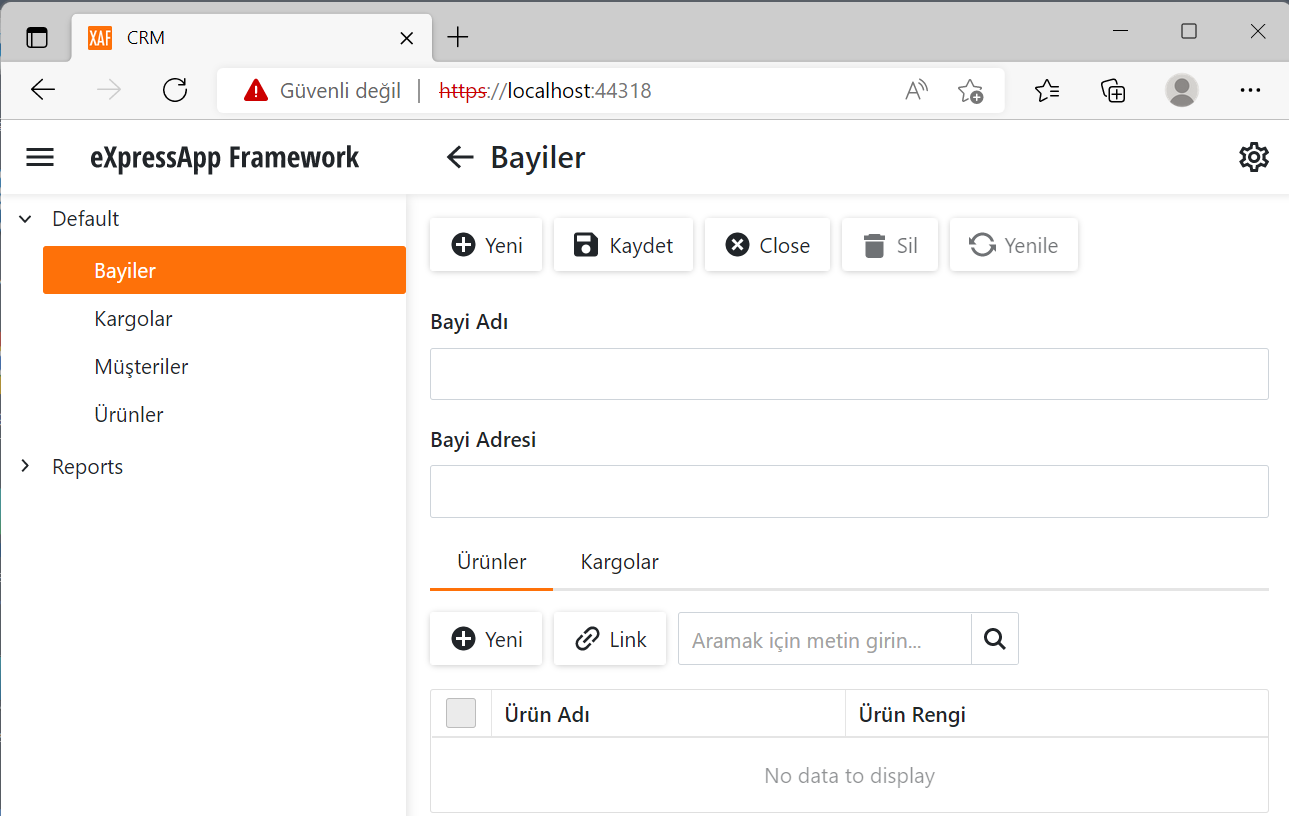Open the settings gear icon
Screen dimensions: 1289x816
click(x=1253, y=157)
